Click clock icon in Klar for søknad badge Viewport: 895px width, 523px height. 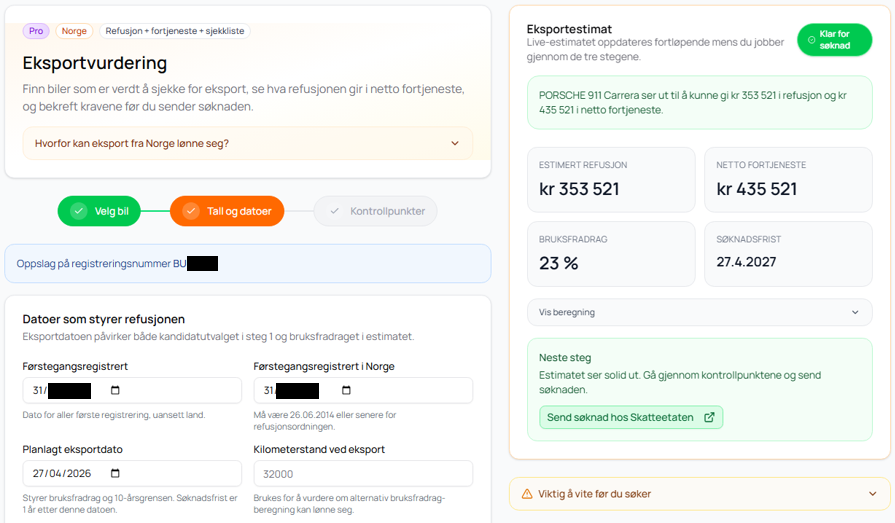[811, 40]
